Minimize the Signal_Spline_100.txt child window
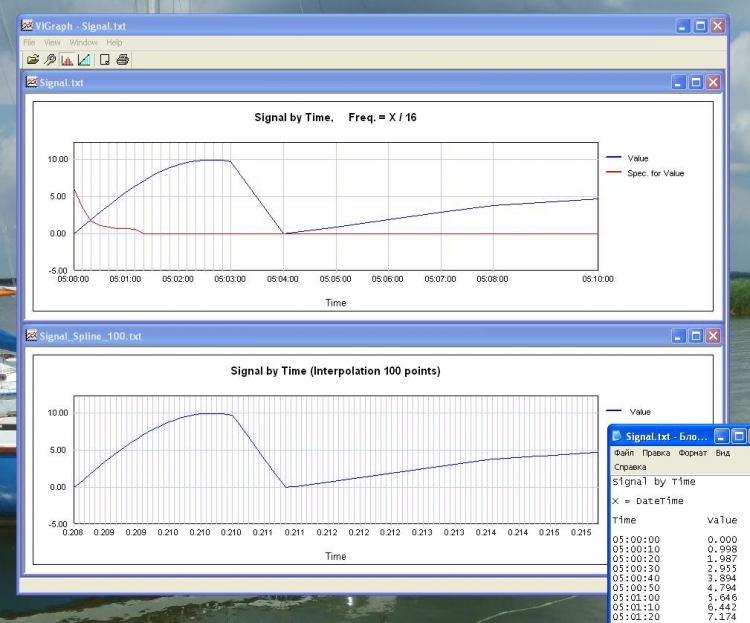This screenshot has width=750, height=623. point(679,336)
